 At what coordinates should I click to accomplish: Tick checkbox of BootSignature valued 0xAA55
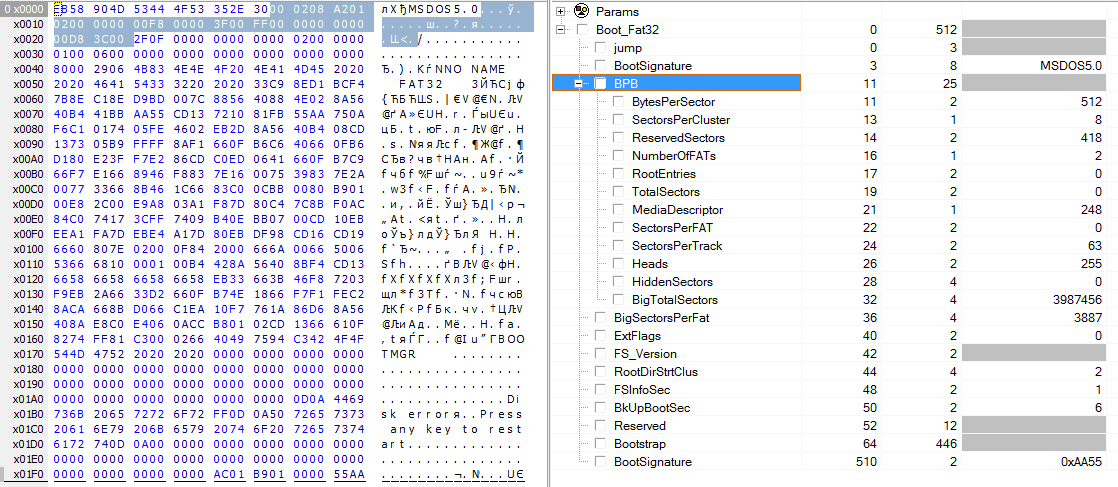coord(600,461)
